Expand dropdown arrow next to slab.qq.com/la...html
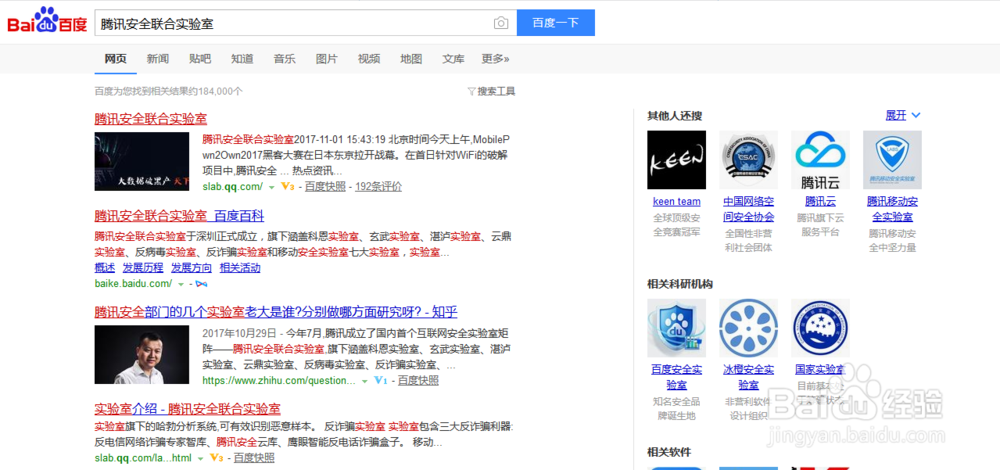Image resolution: width=1000 pixels, height=470 pixels. tap(200, 459)
